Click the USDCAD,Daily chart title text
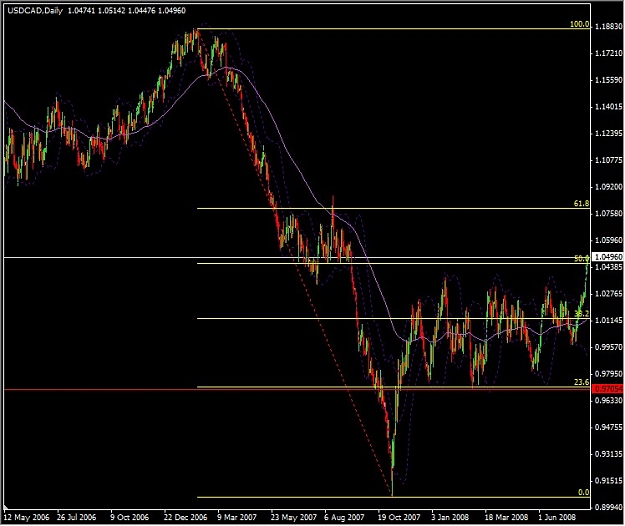 pos(35,11)
